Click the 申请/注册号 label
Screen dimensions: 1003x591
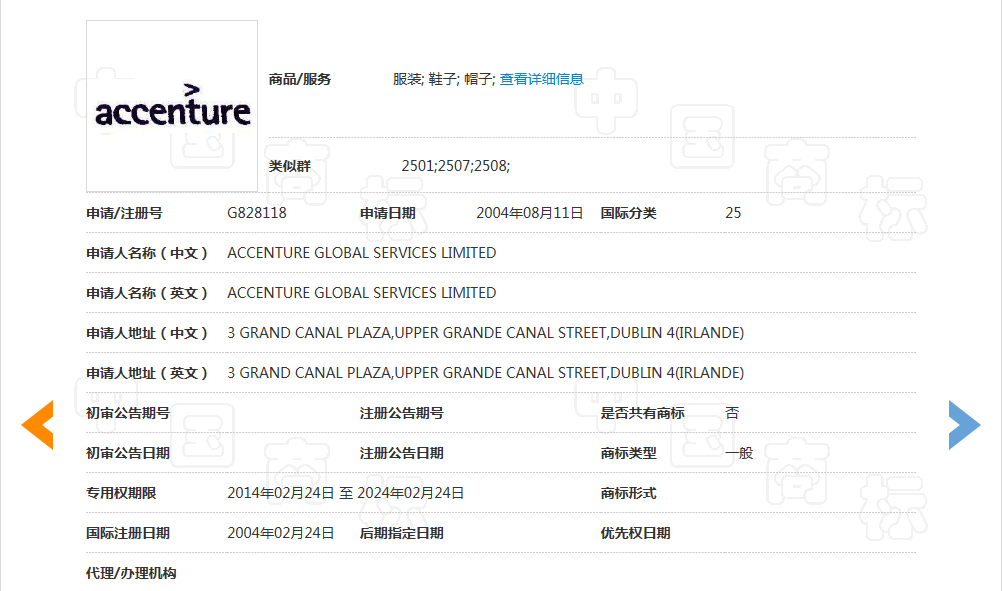pyautogui.click(x=124, y=214)
